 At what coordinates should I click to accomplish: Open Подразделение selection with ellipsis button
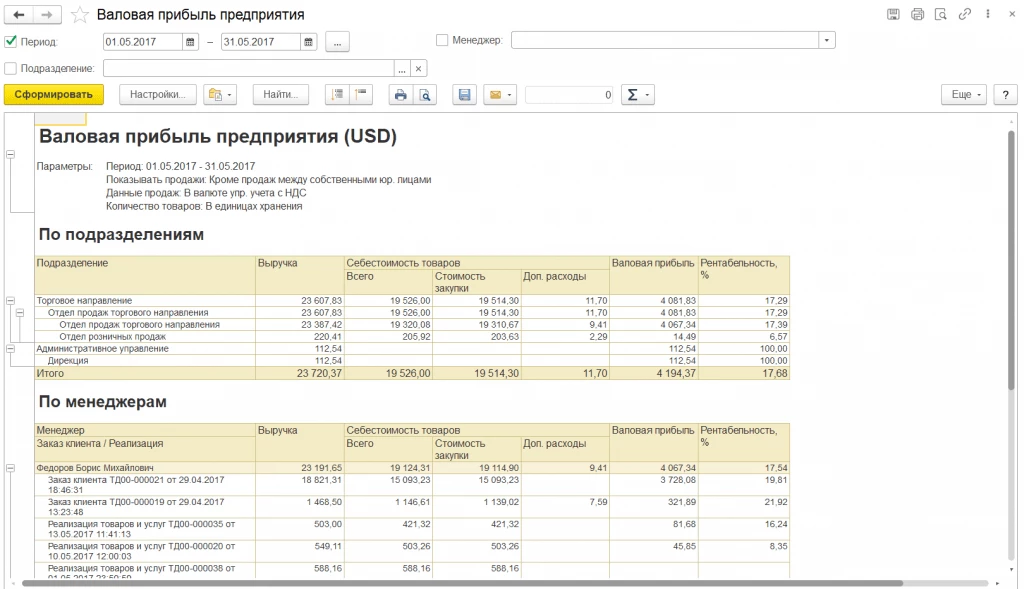402,69
